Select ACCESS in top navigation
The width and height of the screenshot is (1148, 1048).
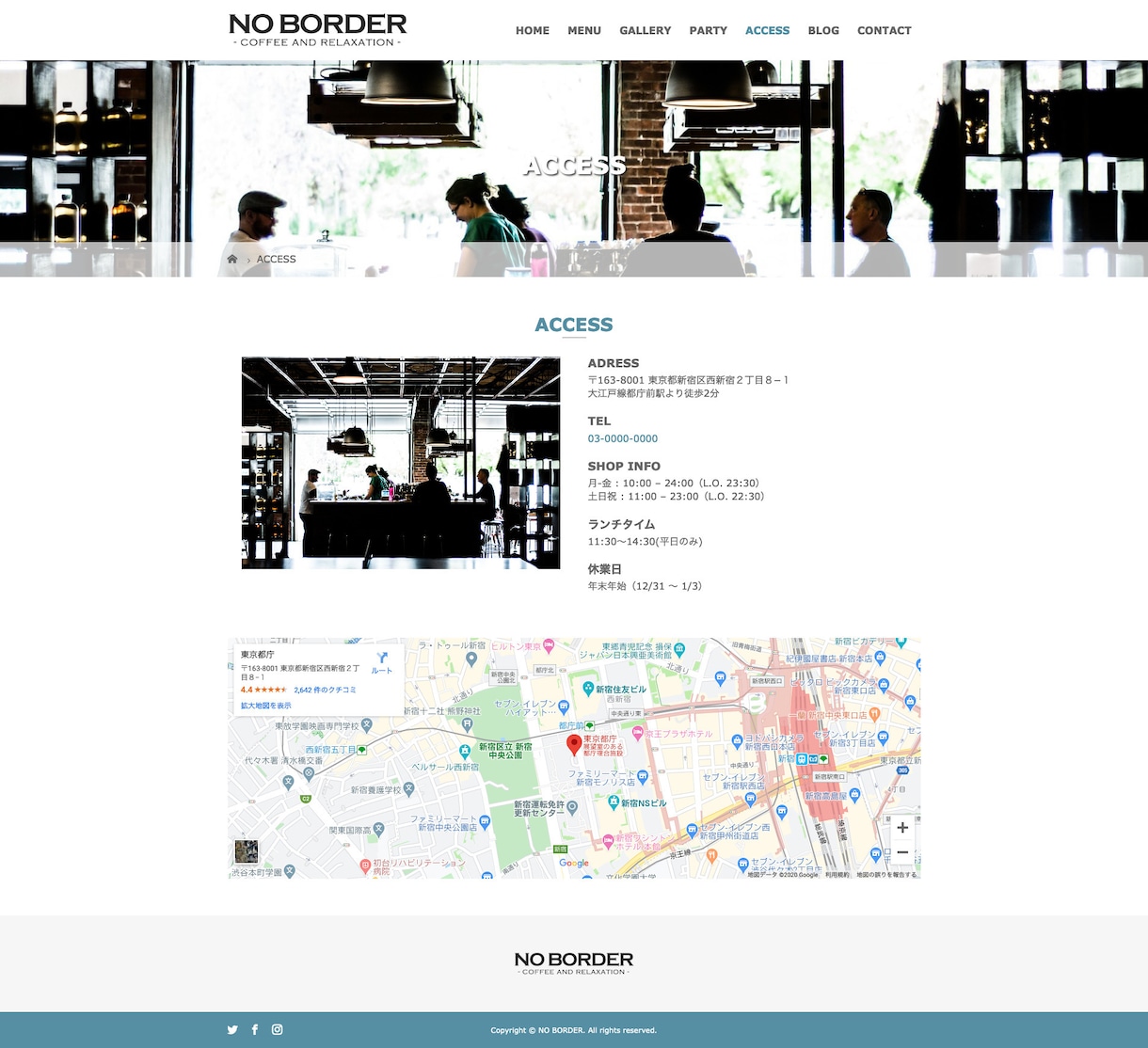[768, 30]
